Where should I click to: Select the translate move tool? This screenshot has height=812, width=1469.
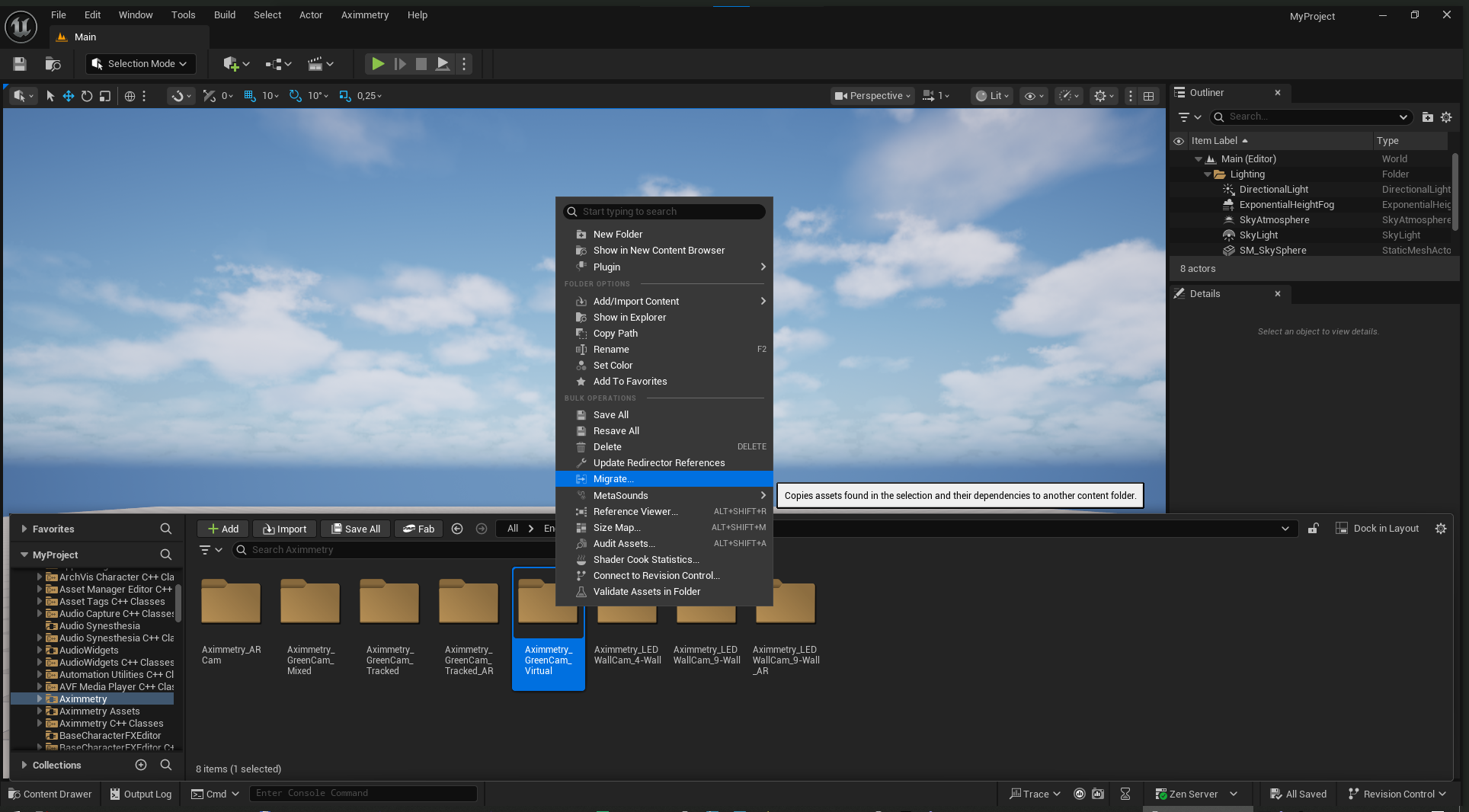(x=69, y=96)
